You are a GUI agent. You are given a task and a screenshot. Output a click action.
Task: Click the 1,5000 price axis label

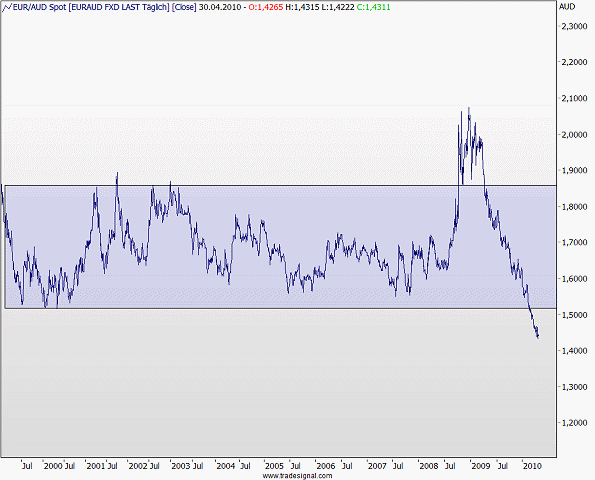point(574,315)
